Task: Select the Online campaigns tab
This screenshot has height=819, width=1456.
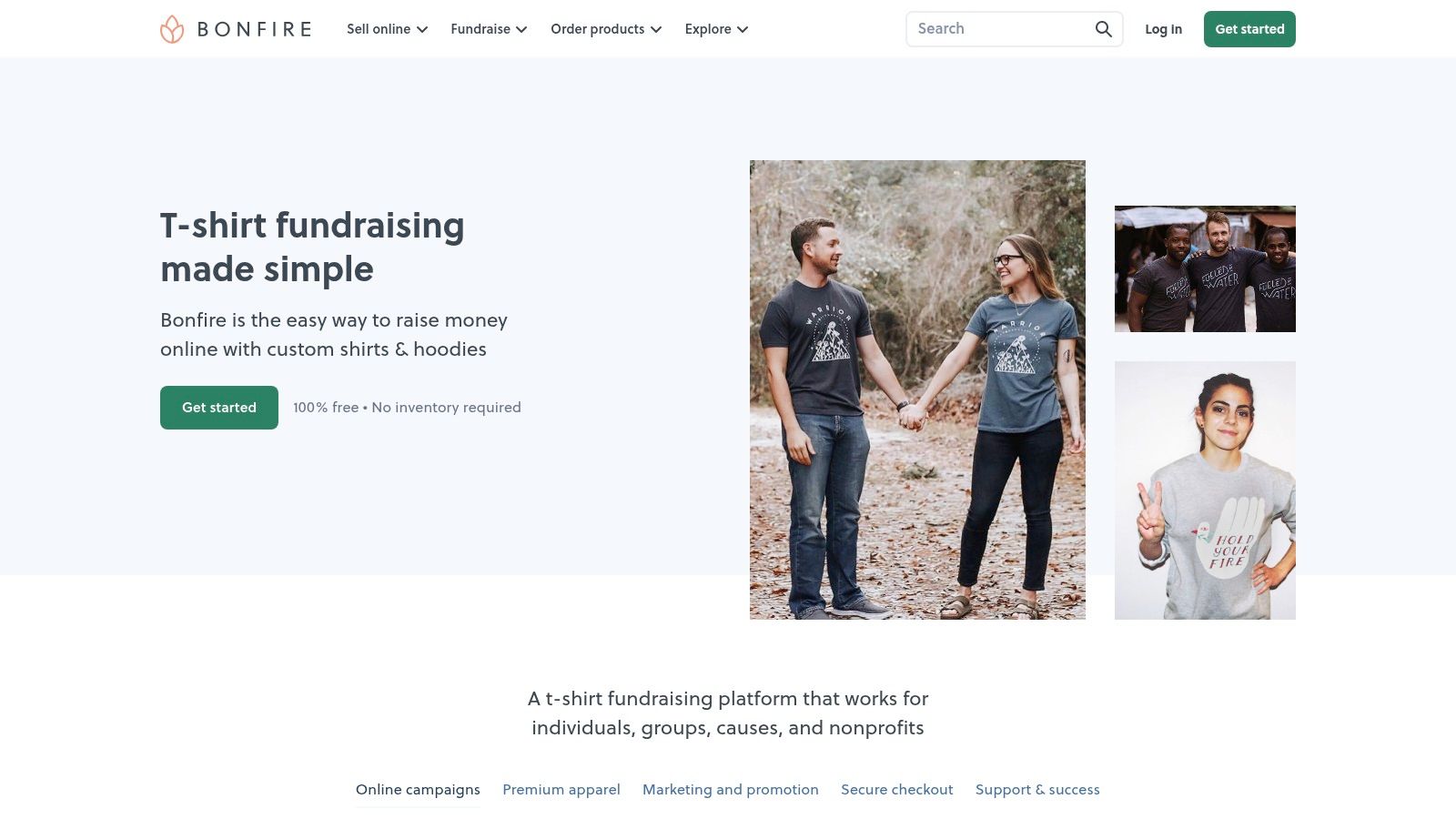Action: click(418, 790)
